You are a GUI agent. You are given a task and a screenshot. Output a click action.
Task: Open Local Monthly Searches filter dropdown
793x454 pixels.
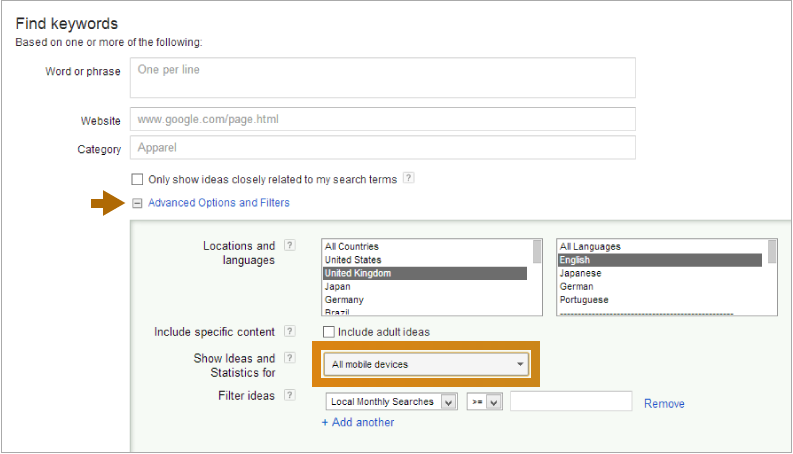tap(392, 402)
